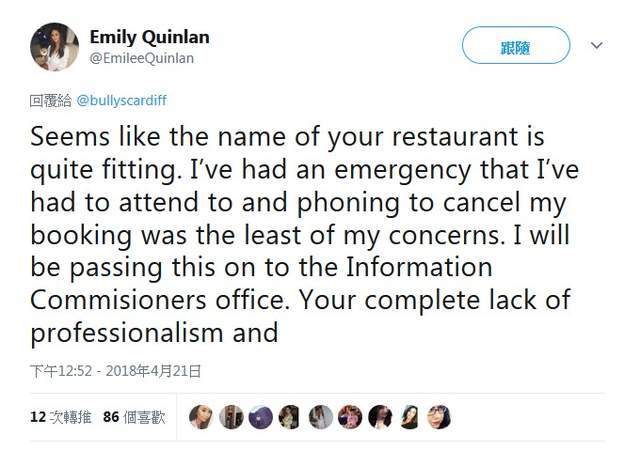View the 12 次轉推 retweets list
Screen dimensions: 640x450
click(59, 417)
